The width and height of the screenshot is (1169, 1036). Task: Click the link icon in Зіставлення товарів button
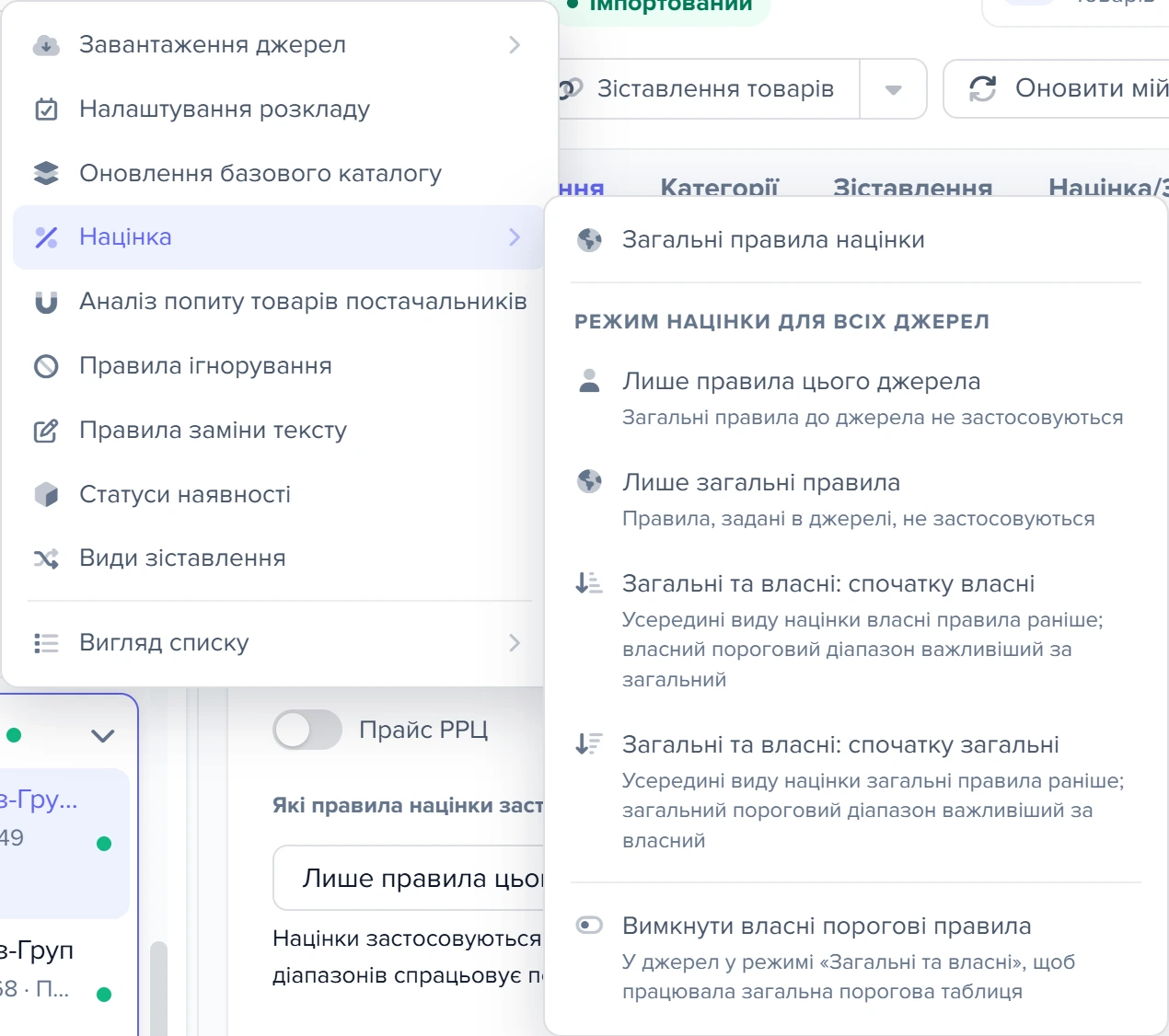569,89
